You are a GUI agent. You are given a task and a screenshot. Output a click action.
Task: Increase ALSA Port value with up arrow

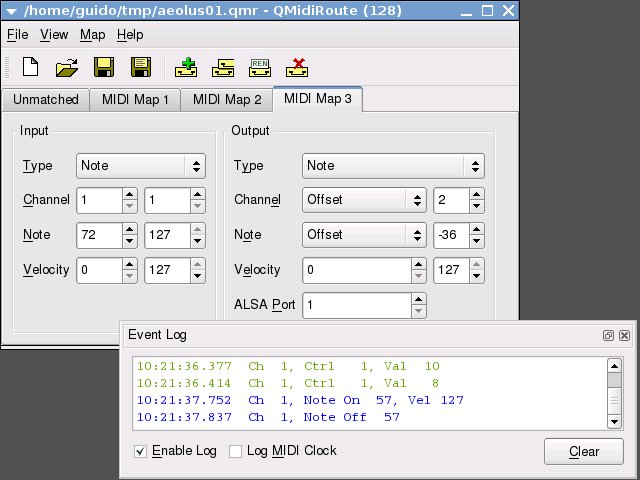418,300
